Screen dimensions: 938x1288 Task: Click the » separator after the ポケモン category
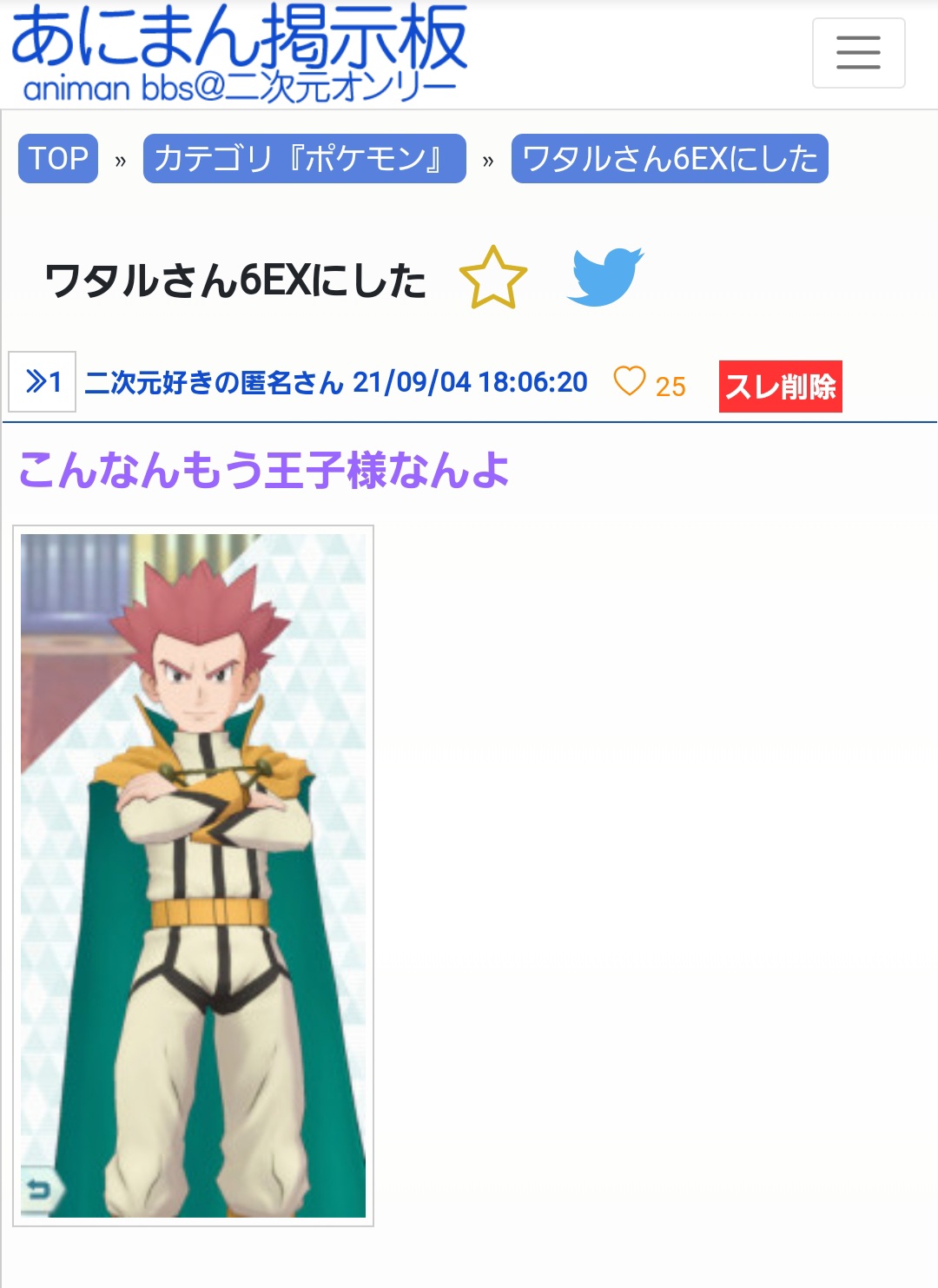488,161
